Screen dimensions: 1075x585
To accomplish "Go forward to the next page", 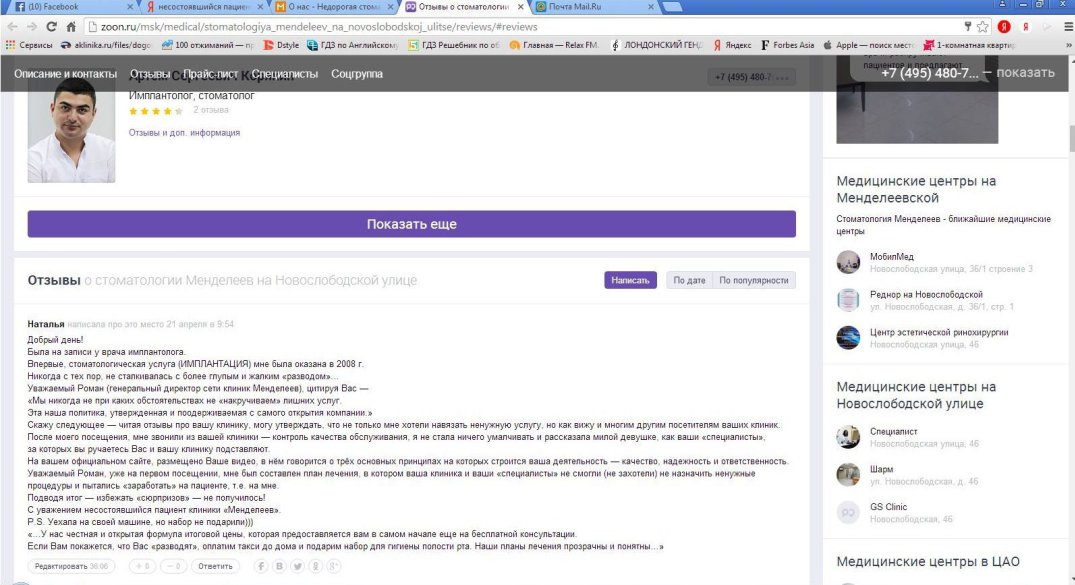I will click(32, 27).
